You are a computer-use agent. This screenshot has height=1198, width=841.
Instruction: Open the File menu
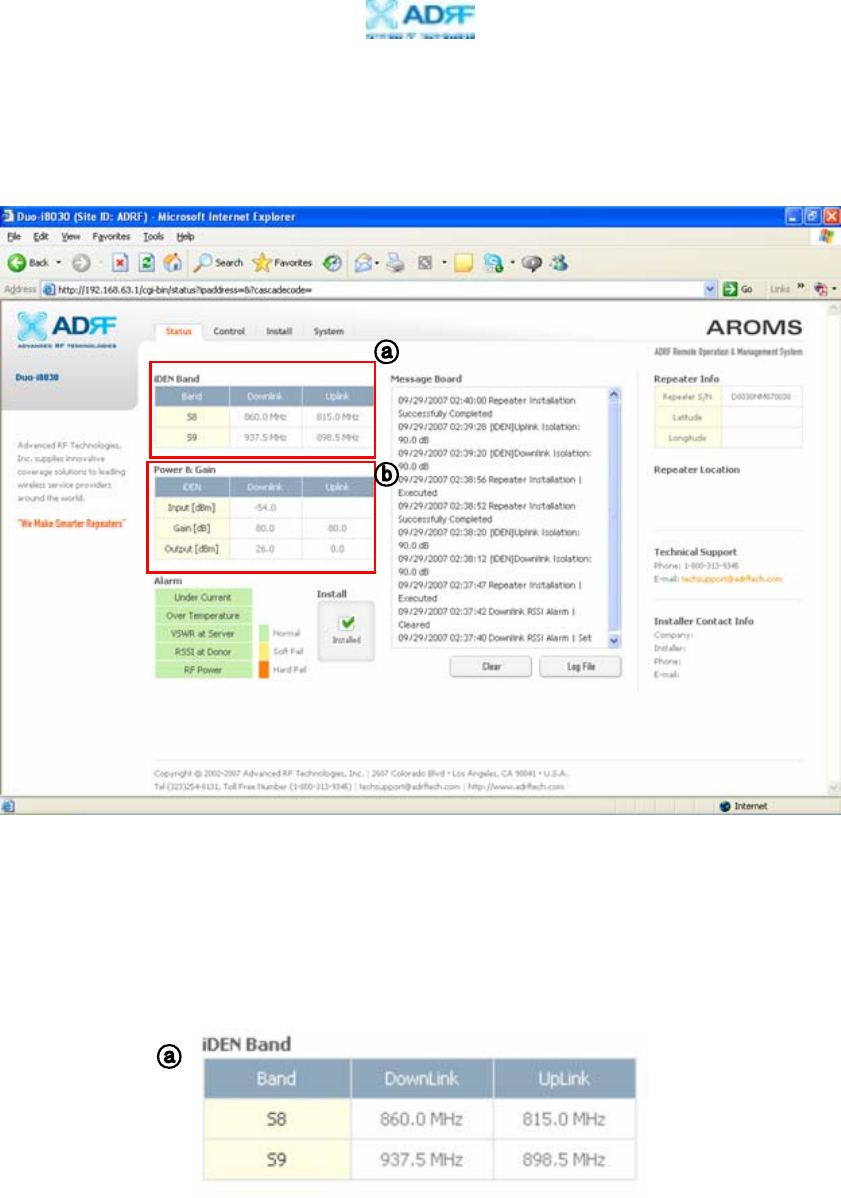[14, 237]
